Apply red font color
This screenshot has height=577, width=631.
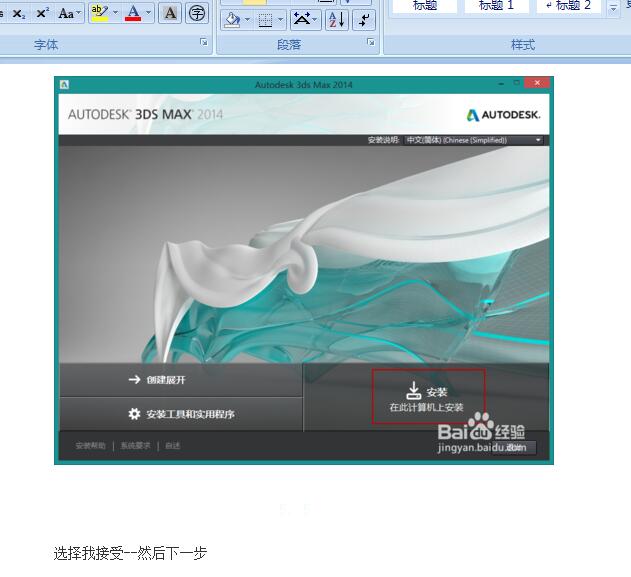coord(133,14)
